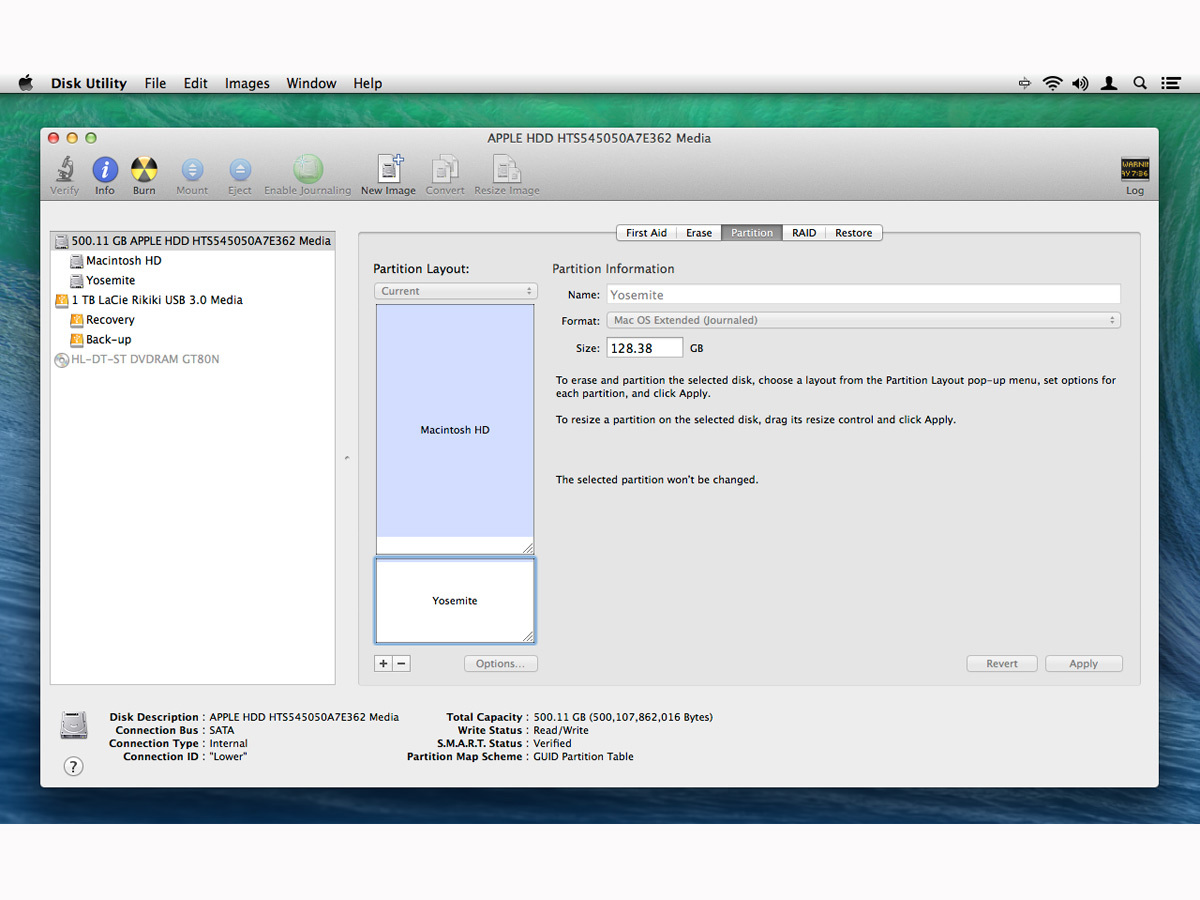Open Spotlight search in menu bar
The image size is (1200, 900).
[x=1140, y=84]
